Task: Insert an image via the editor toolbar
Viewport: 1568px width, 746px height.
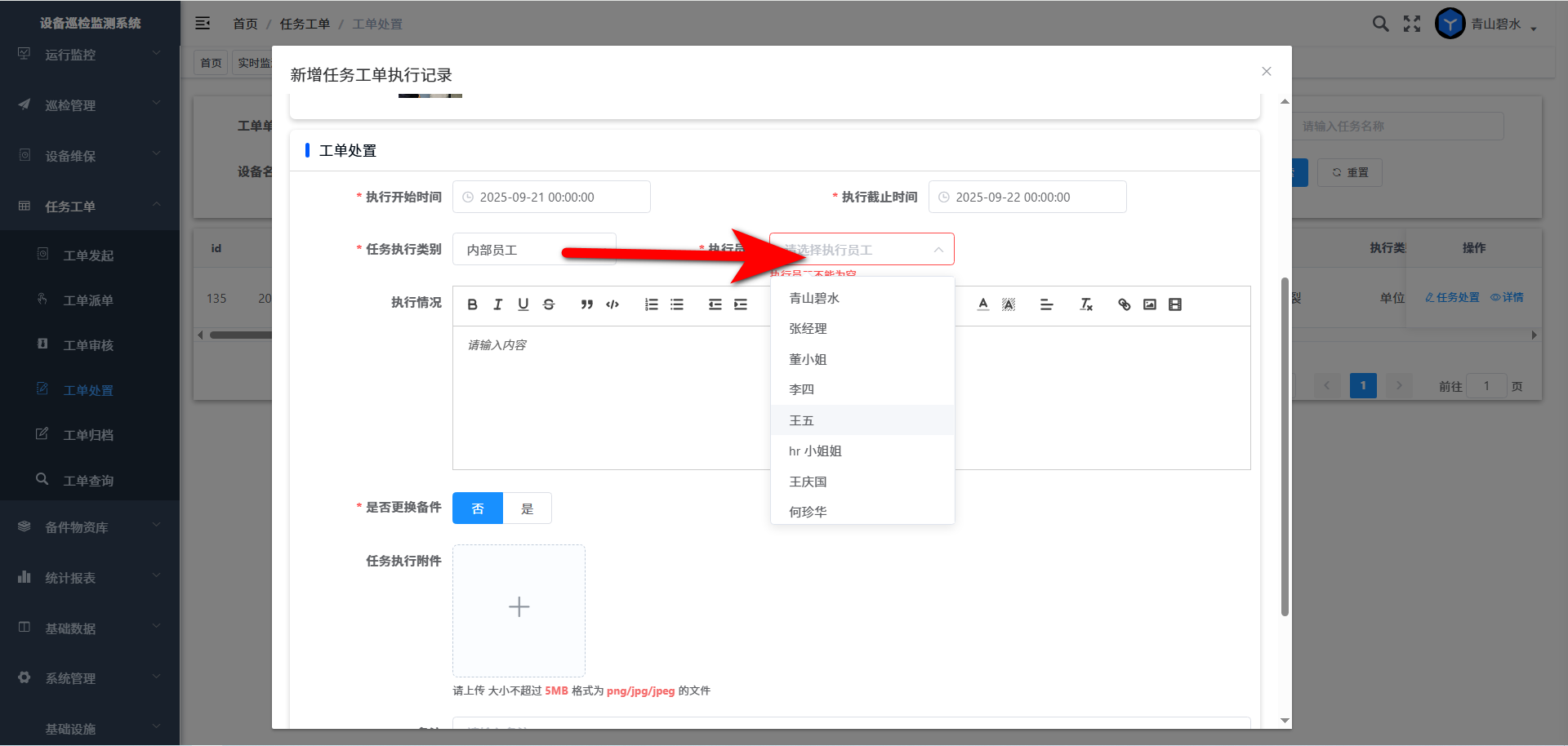Action: [x=1149, y=304]
